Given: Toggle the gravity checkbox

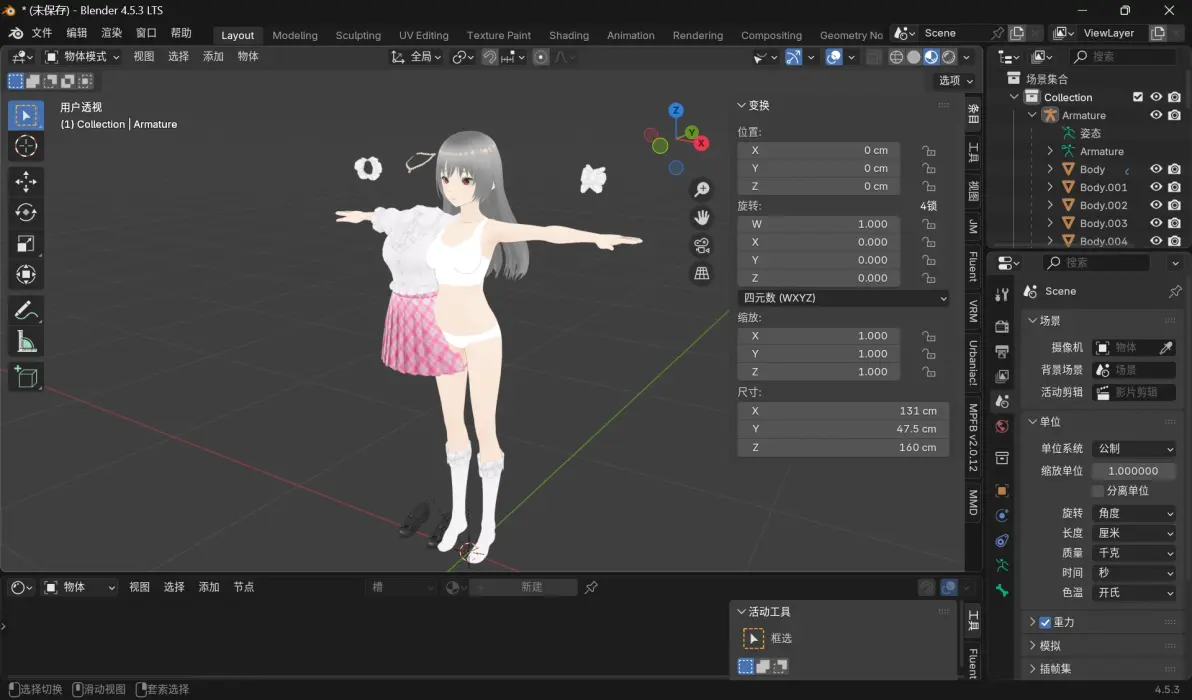Looking at the screenshot, I should [1045, 622].
